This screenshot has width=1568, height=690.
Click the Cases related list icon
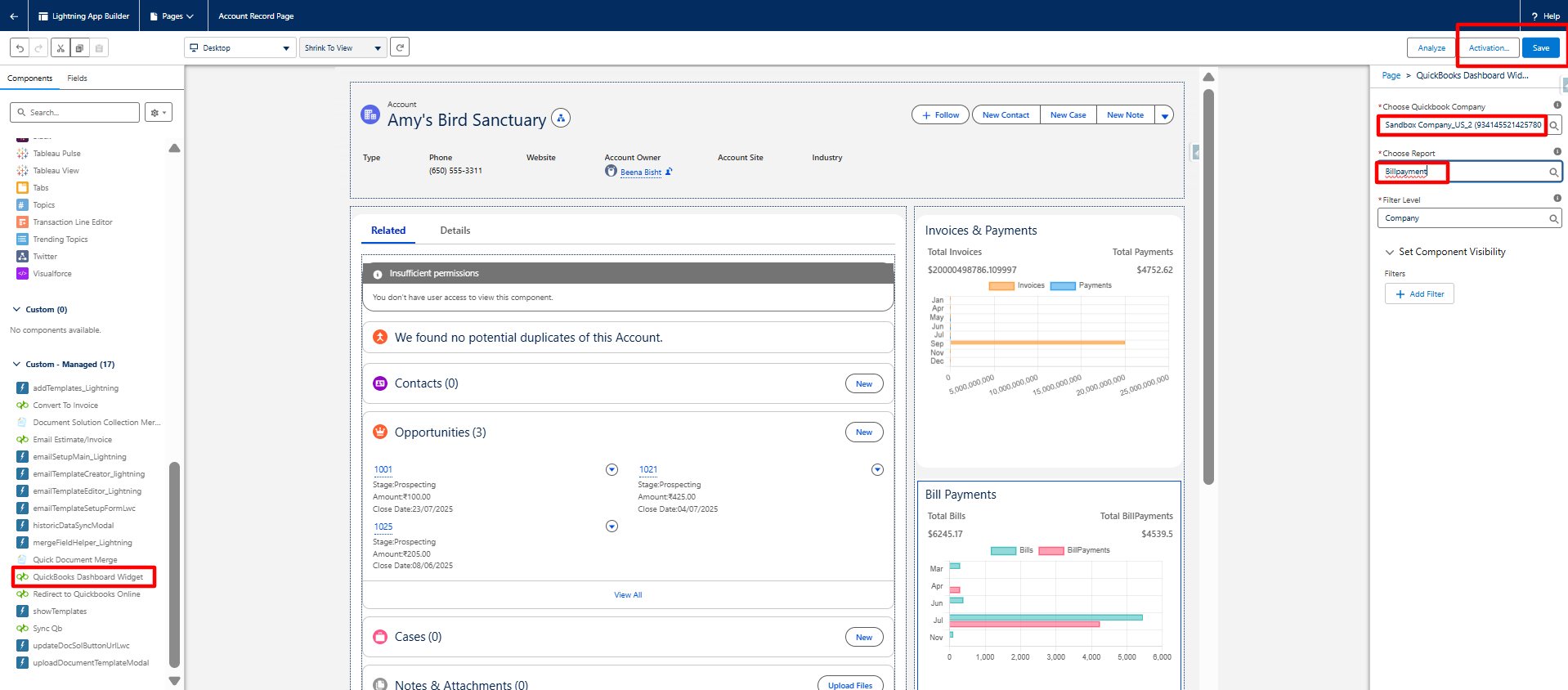click(x=380, y=637)
